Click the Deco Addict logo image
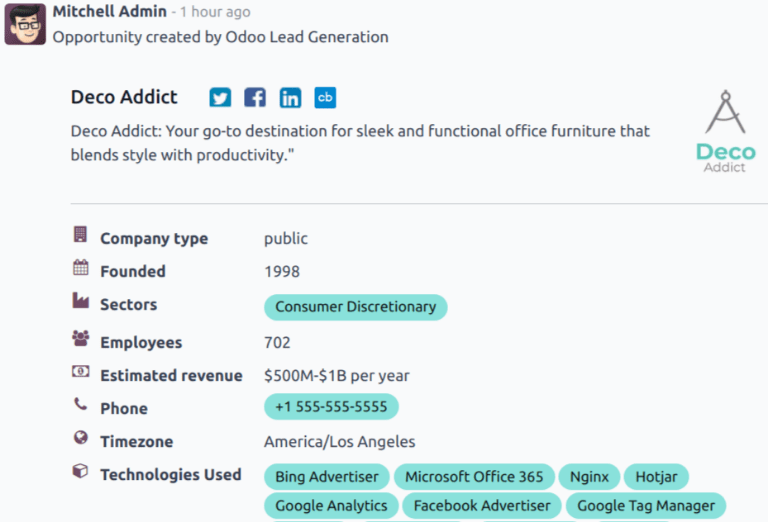768x522 pixels. tap(724, 132)
